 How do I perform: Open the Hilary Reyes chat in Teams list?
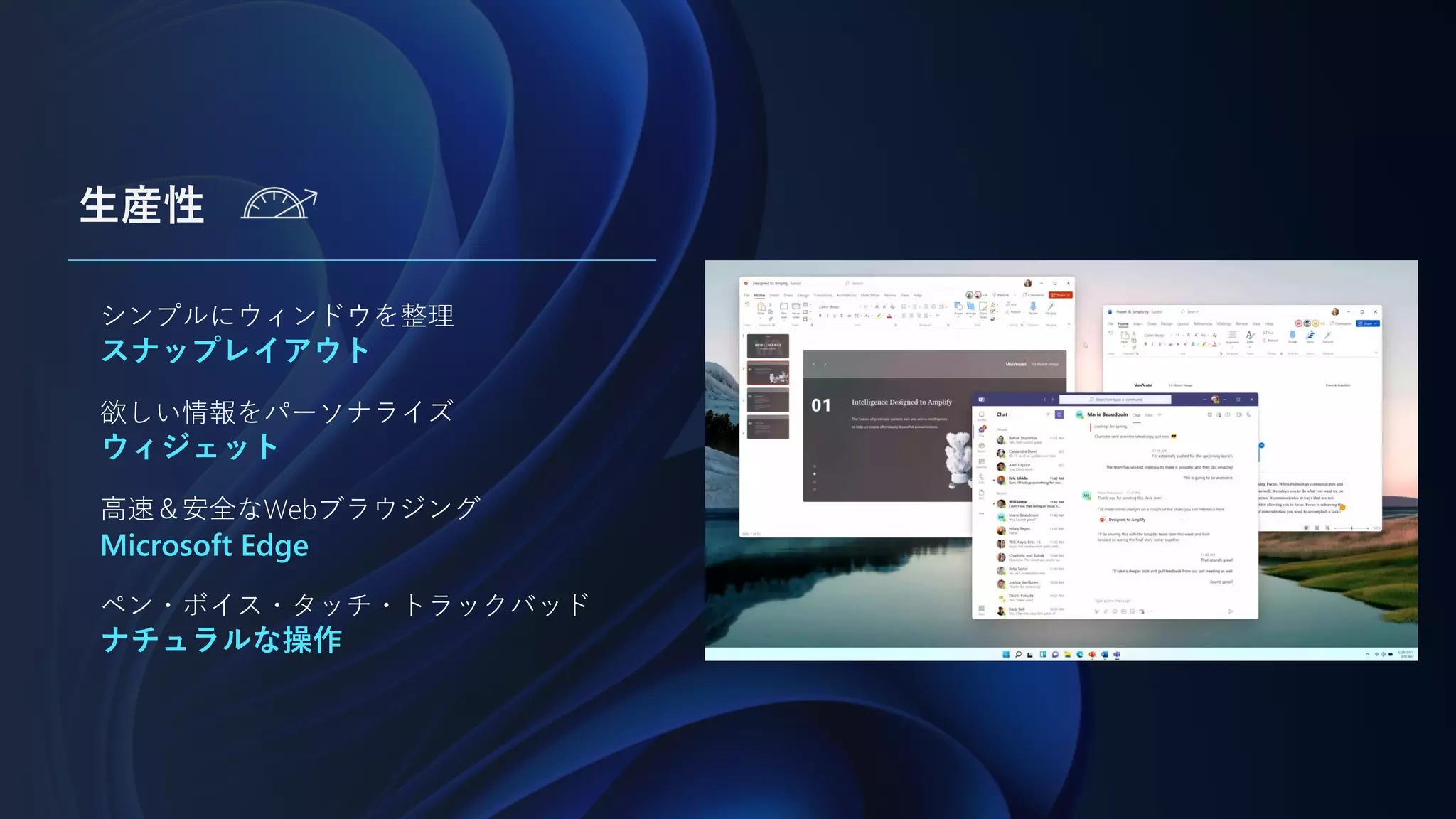point(1029,530)
